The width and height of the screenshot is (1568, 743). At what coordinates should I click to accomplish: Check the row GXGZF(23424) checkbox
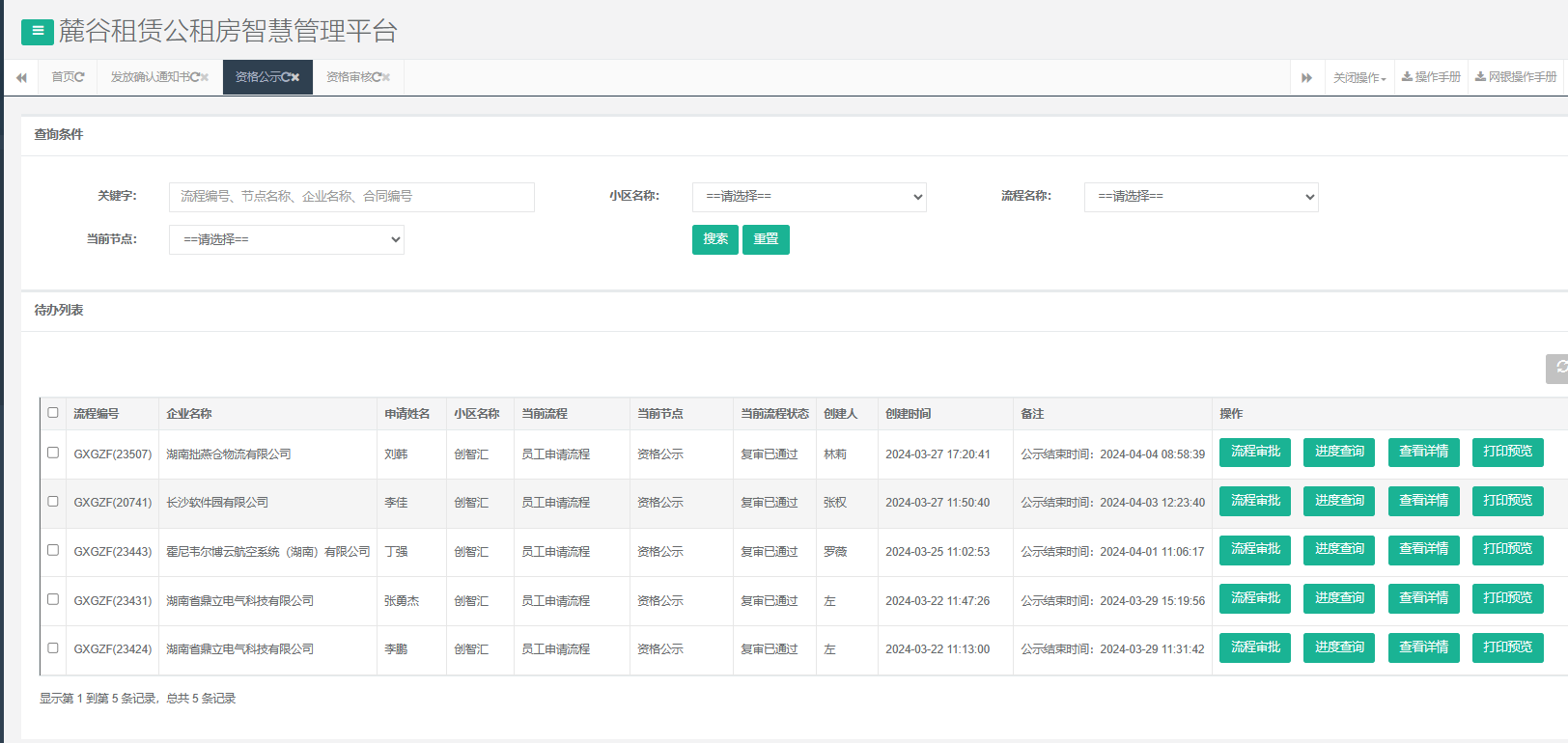53,648
